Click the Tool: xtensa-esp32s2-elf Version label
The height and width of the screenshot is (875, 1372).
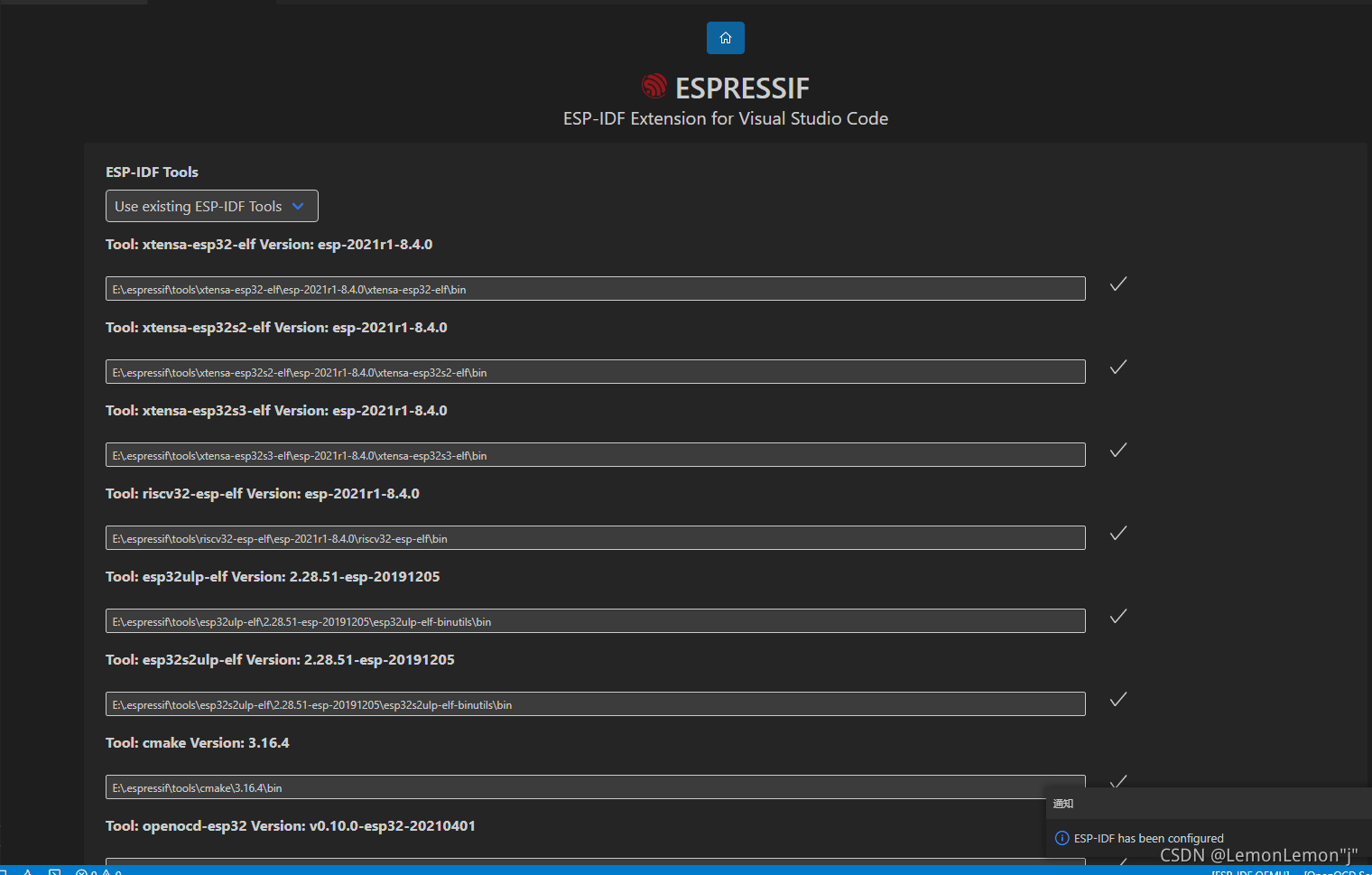pos(276,327)
